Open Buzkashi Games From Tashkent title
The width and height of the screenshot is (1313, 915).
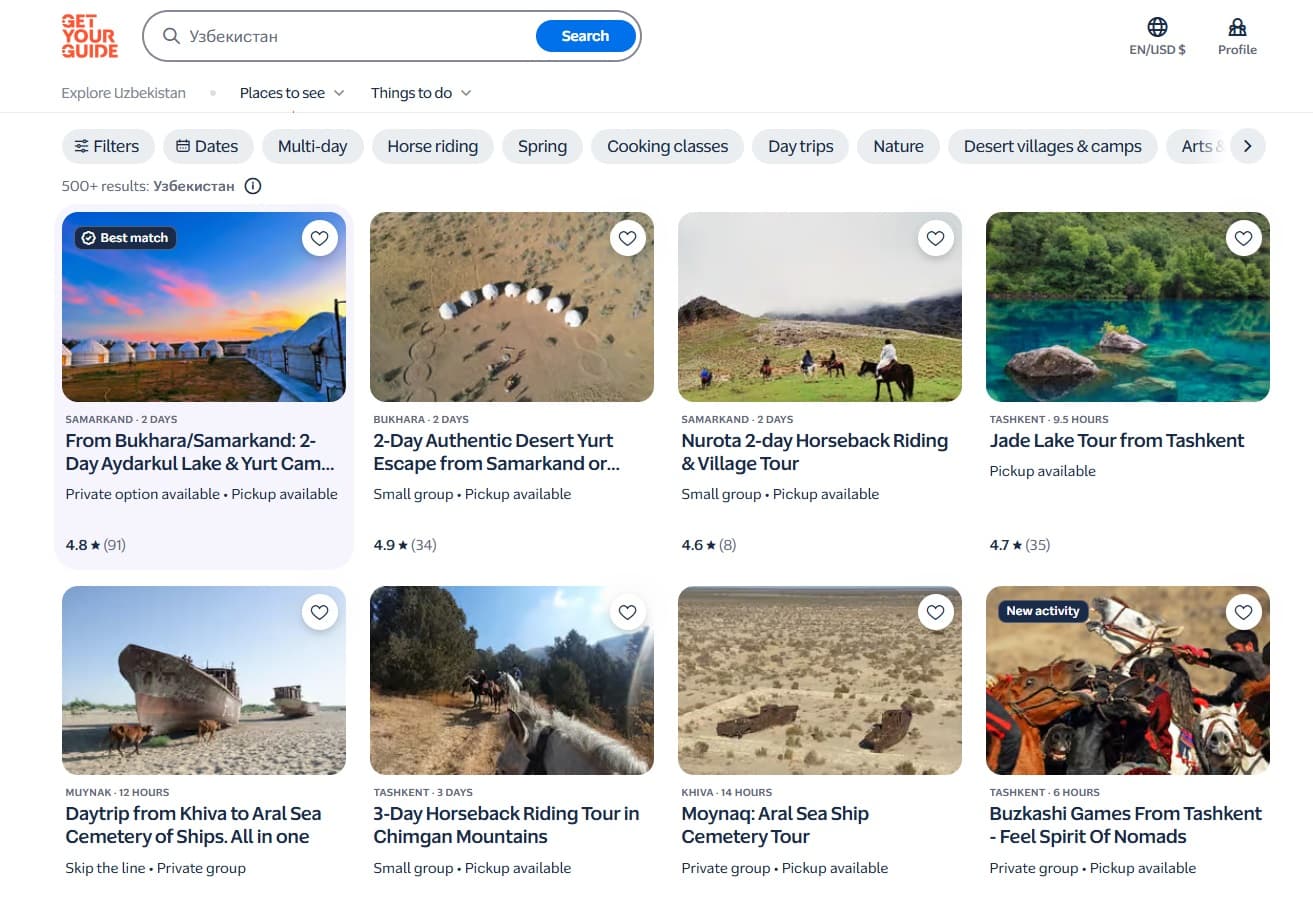(x=1126, y=825)
